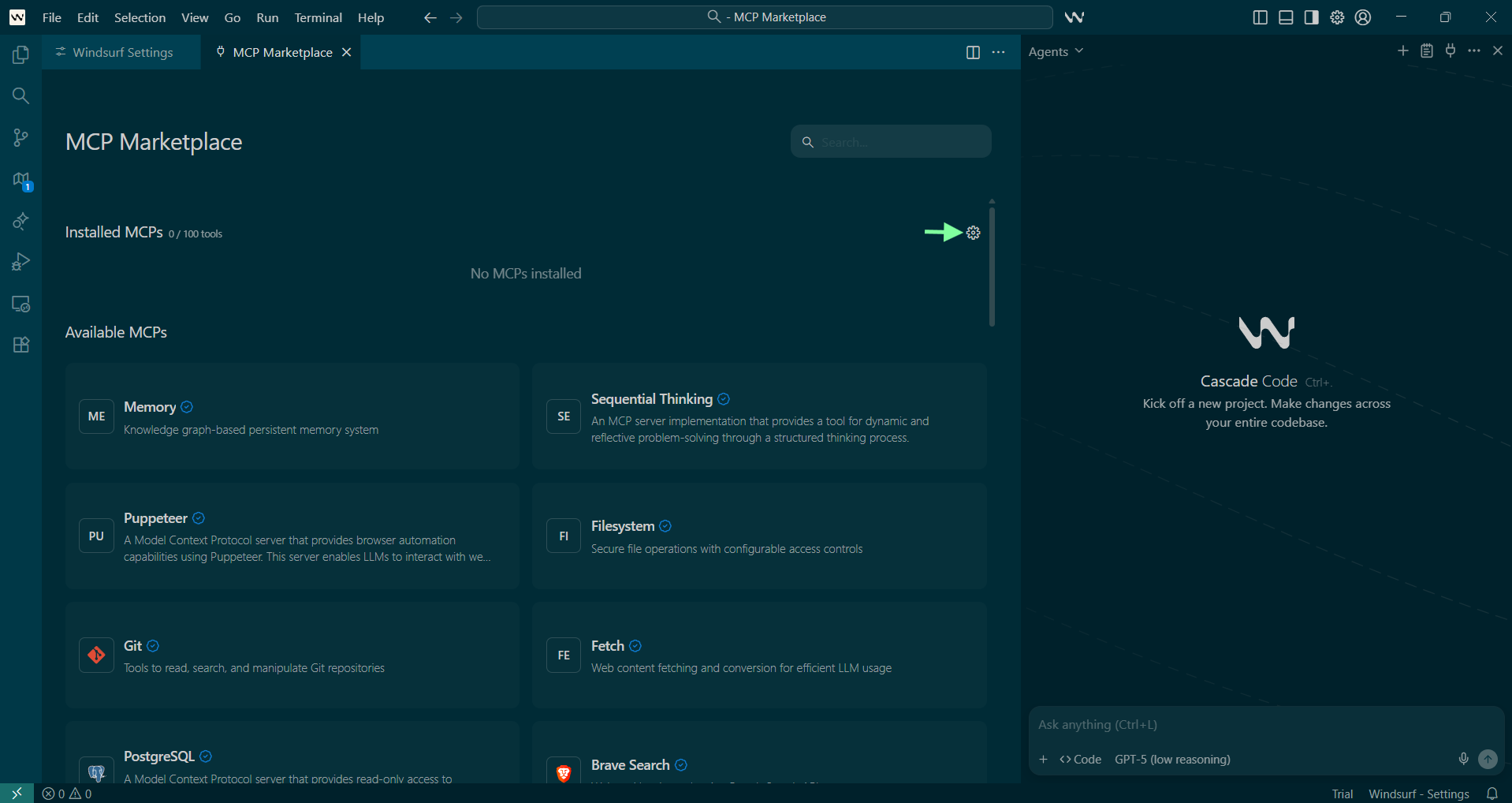
Task: Open the Explorer view in the activity bar
Action: [21, 54]
